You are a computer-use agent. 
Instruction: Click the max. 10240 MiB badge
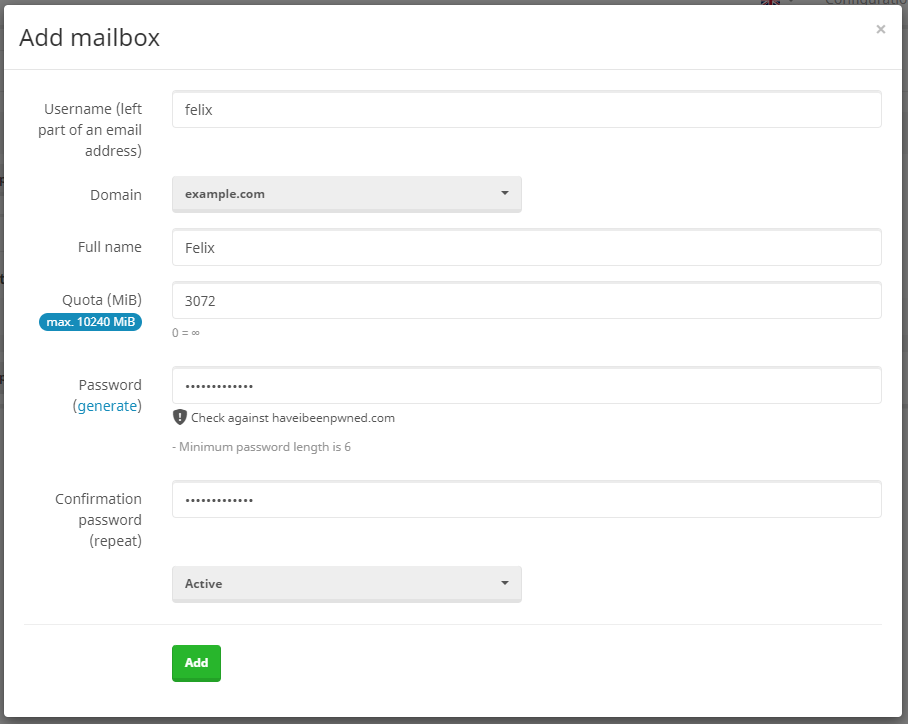[x=90, y=322]
